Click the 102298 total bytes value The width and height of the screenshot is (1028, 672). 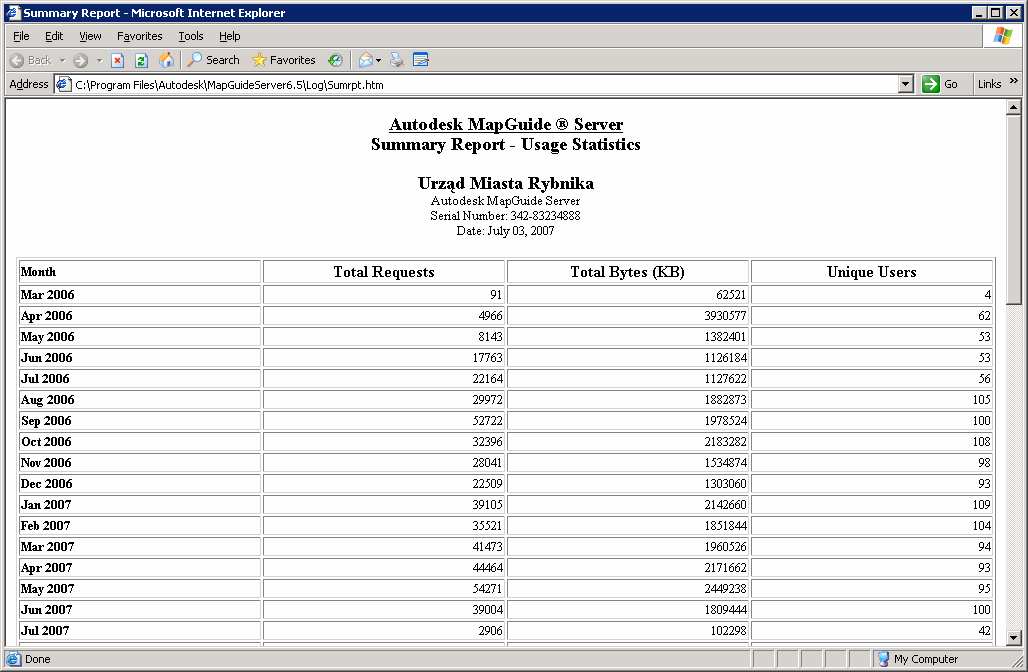pos(728,630)
